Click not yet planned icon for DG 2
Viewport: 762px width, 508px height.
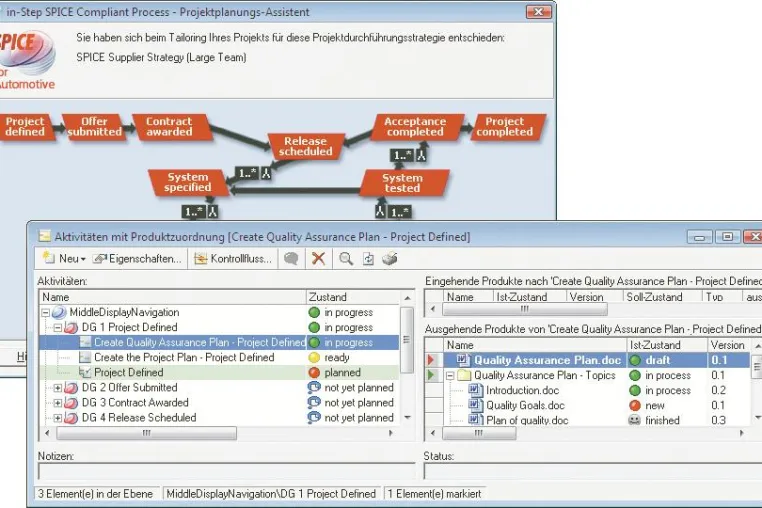[x=314, y=387]
